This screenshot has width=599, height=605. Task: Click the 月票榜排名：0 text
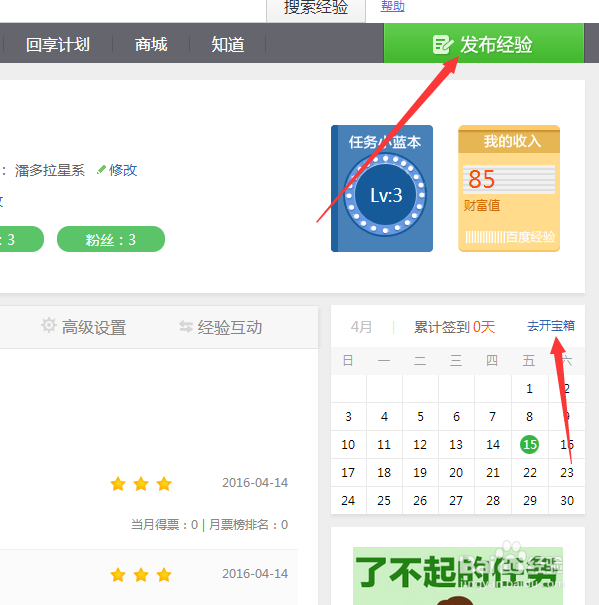click(x=249, y=525)
